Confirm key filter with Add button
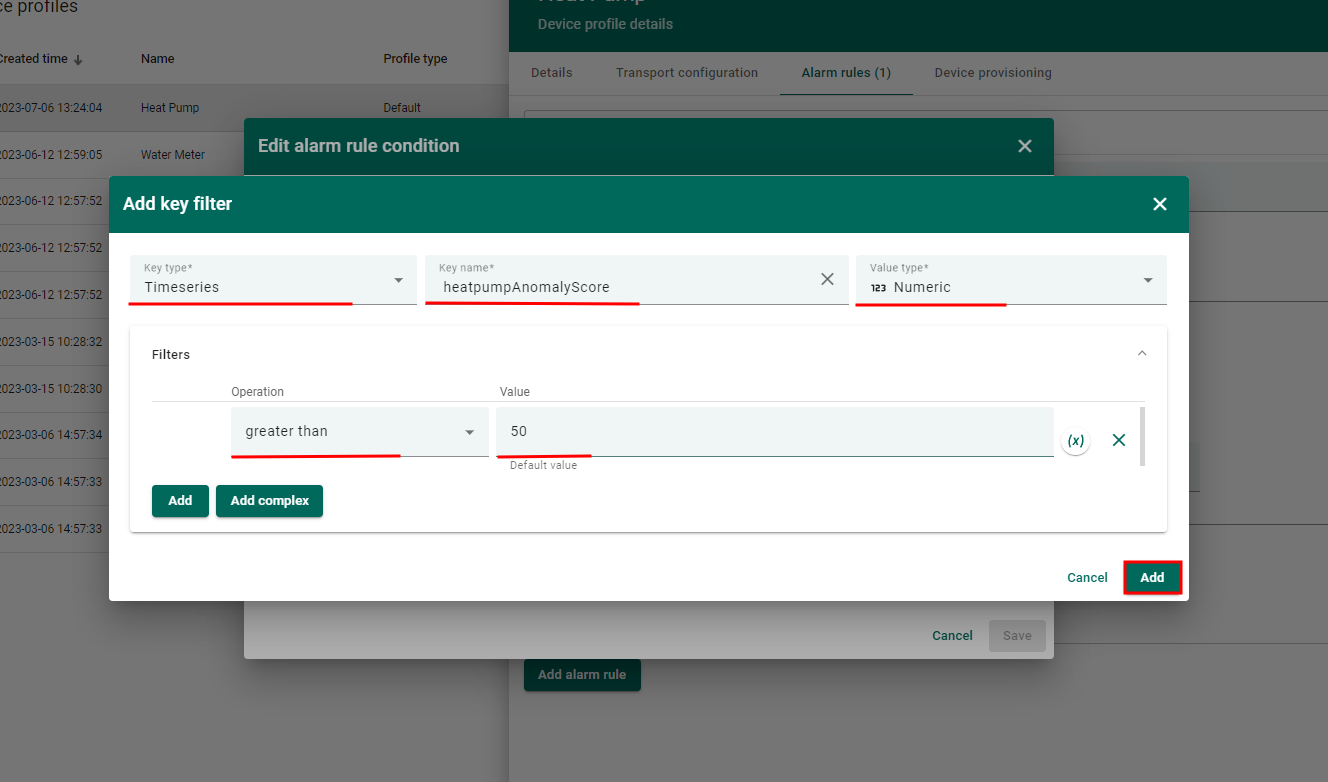The width and height of the screenshot is (1328, 782). point(1152,578)
